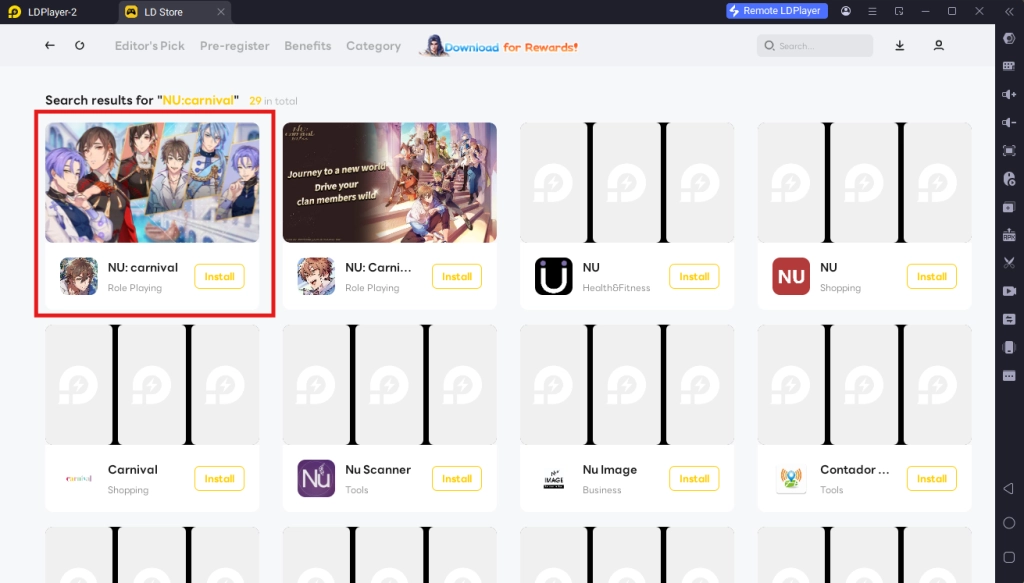Viewport: 1024px width, 583px height.
Task: Collapse the sidebar with double-chevron icon
Action: click(x=1009, y=11)
